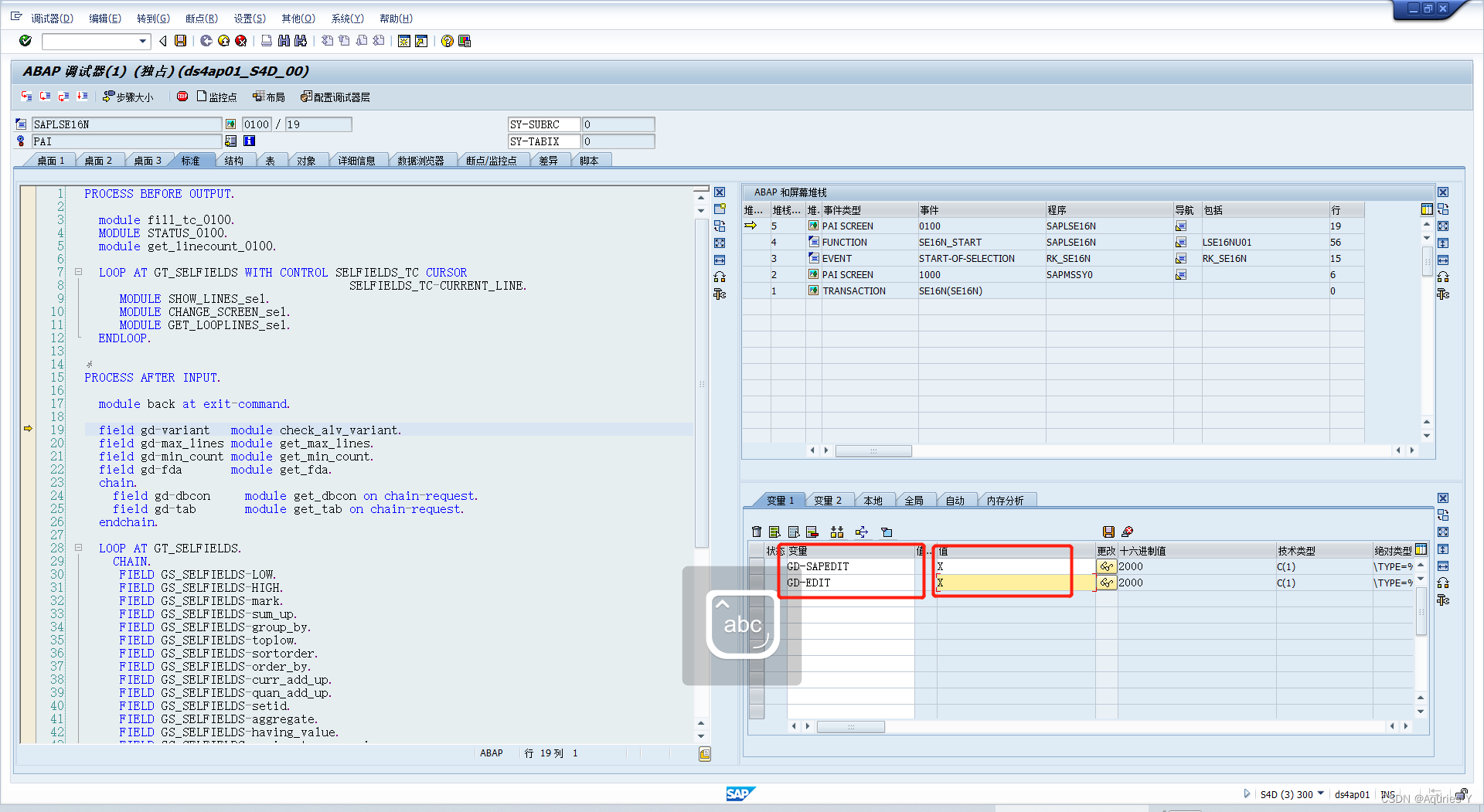The image size is (1484, 812).
Task: Open the command field dropdown arrow
Action: point(143,41)
